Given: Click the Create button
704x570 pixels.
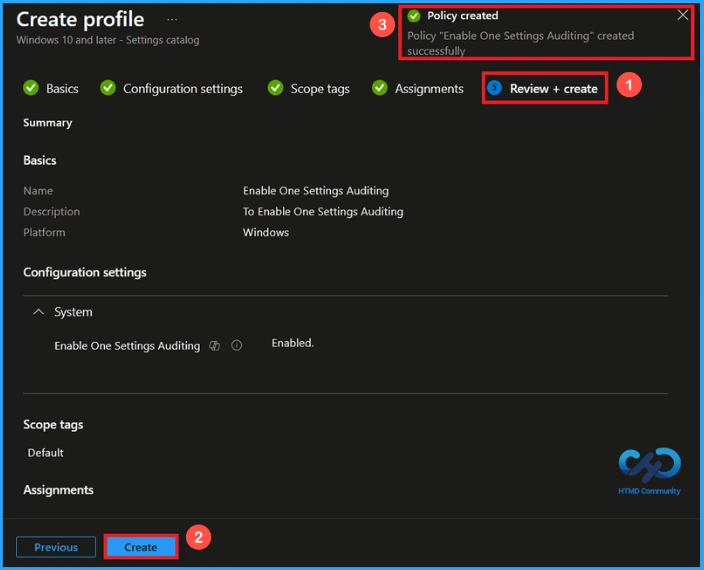Looking at the screenshot, I should pos(141,547).
